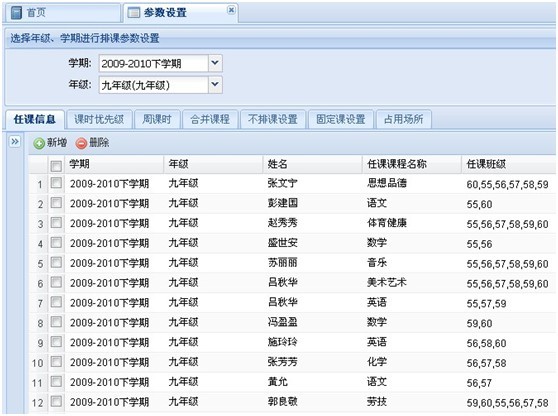
Task: Open the 合并课程 tab
Action: pyautogui.click(x=210, y=119)
